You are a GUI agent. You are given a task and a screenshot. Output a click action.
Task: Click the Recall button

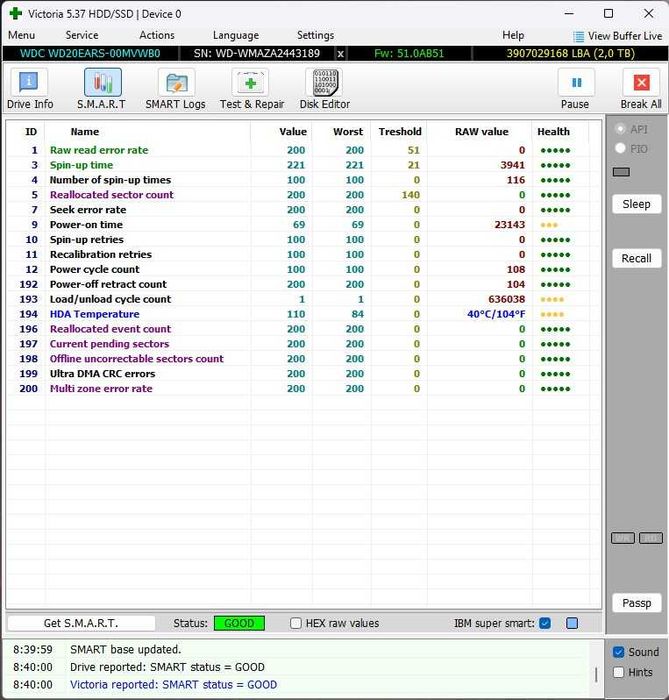tap(636, 258)
